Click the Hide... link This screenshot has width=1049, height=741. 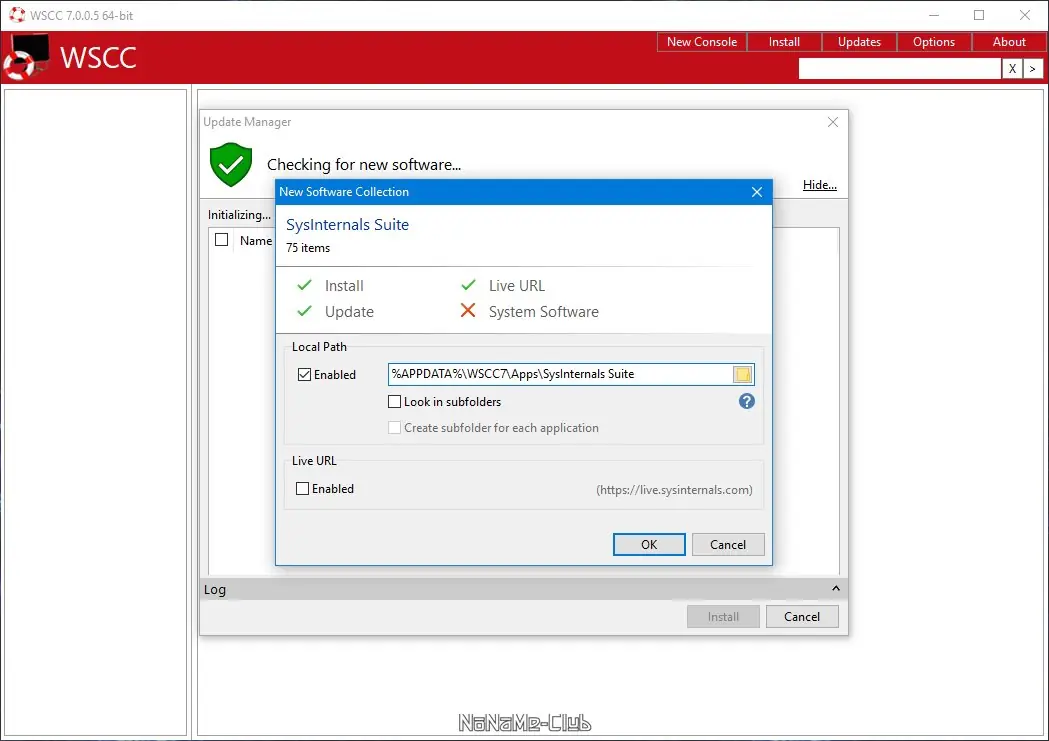click(x=820, y=185)
